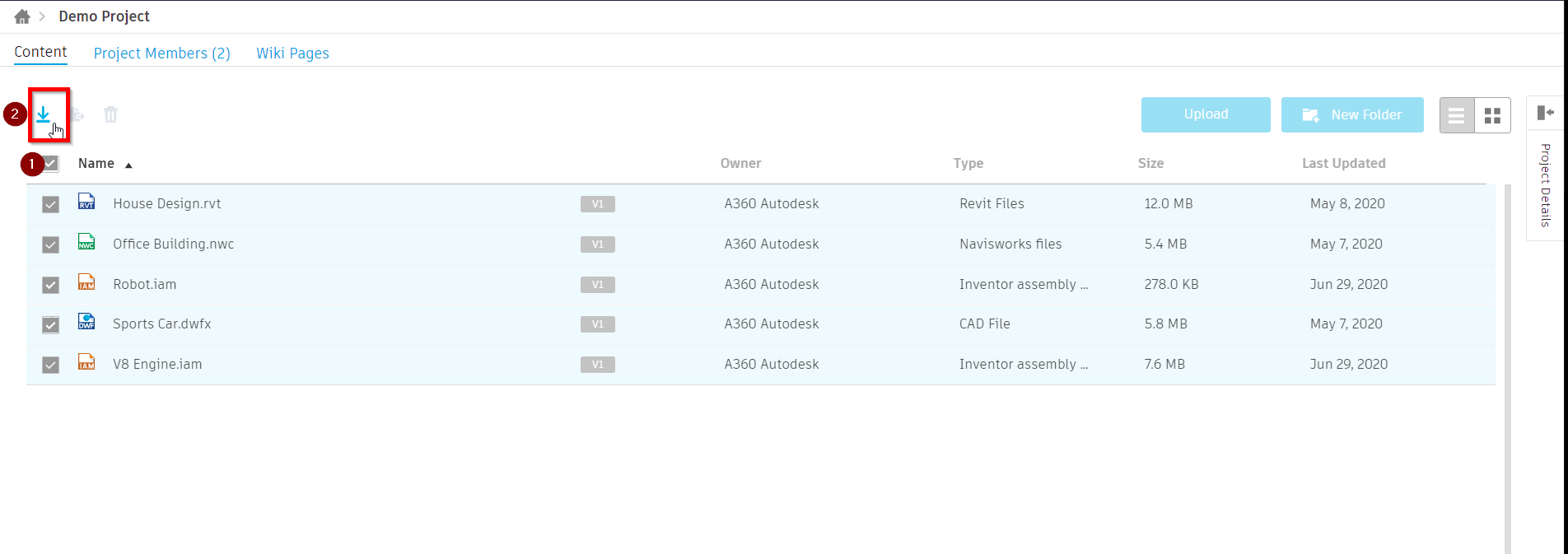The width and height of the screenshot is (1568, 554).
Task: Click the New Folder button
Action: point(1352,114)
